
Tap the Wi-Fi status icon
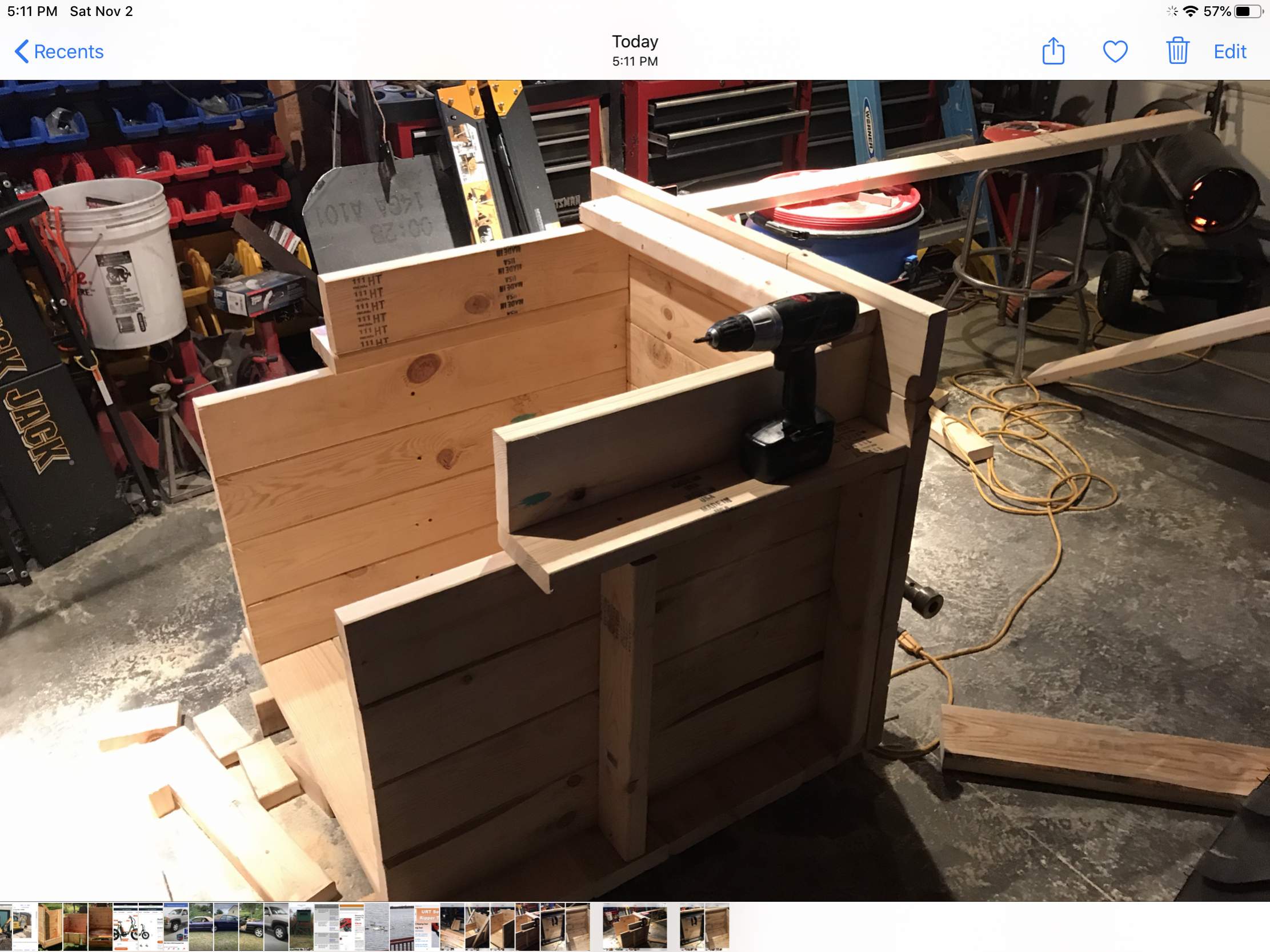[1190, 11]
